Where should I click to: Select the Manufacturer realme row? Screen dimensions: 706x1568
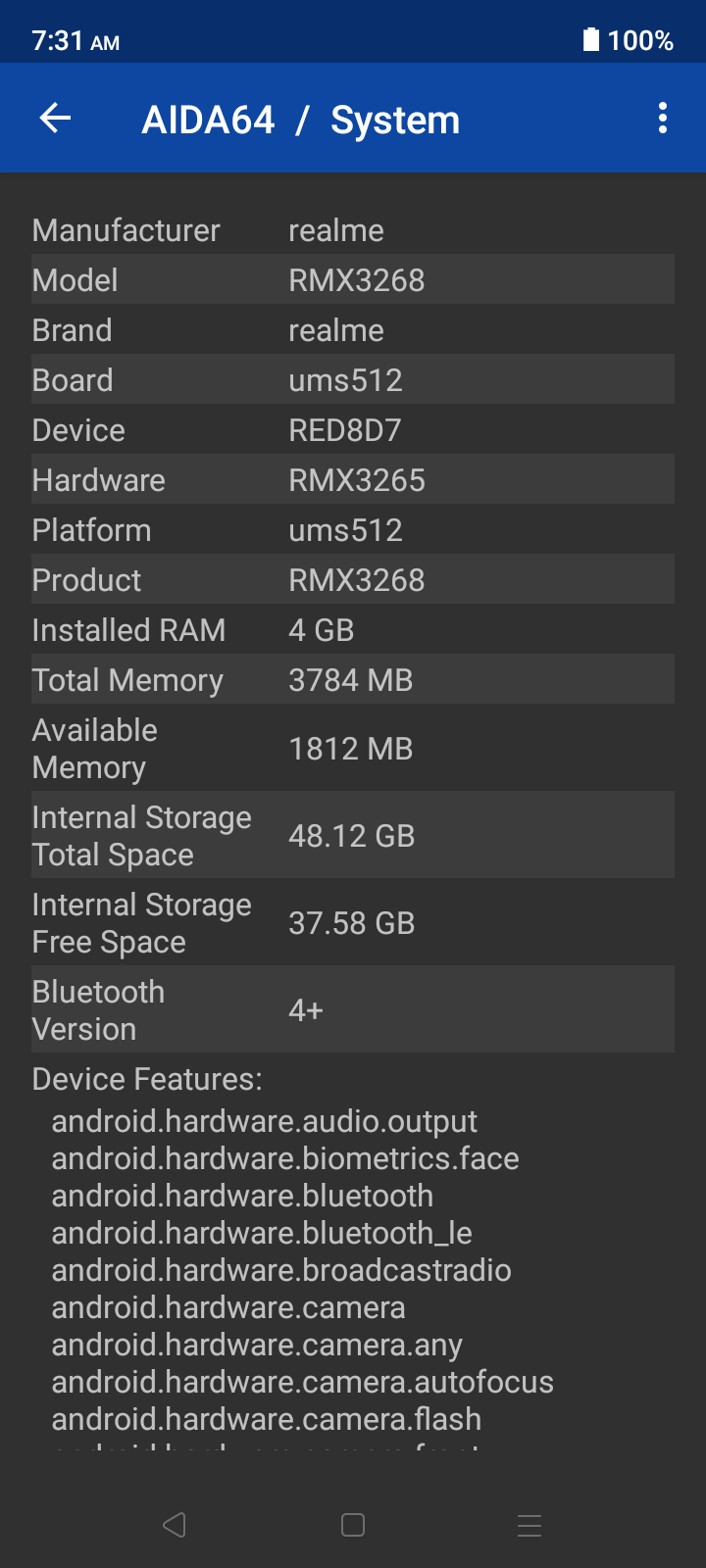point(353,229)
